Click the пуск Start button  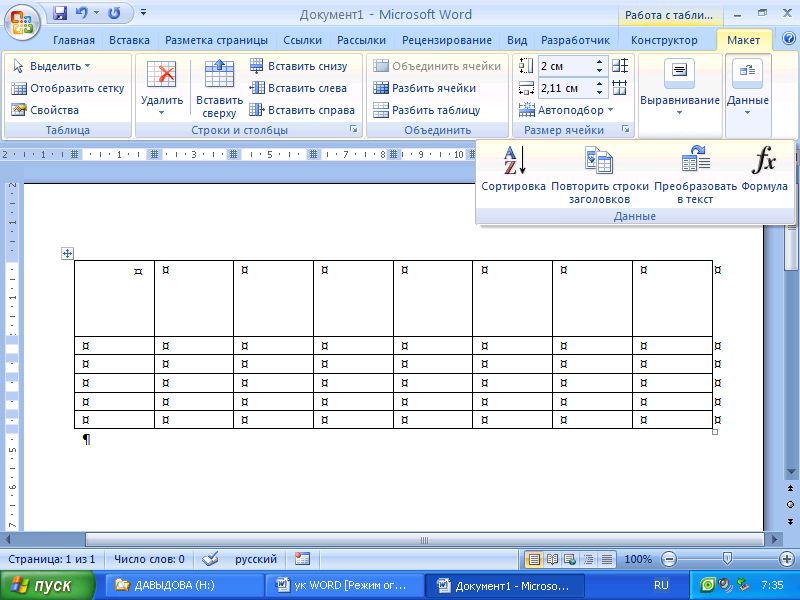point(47,585)
